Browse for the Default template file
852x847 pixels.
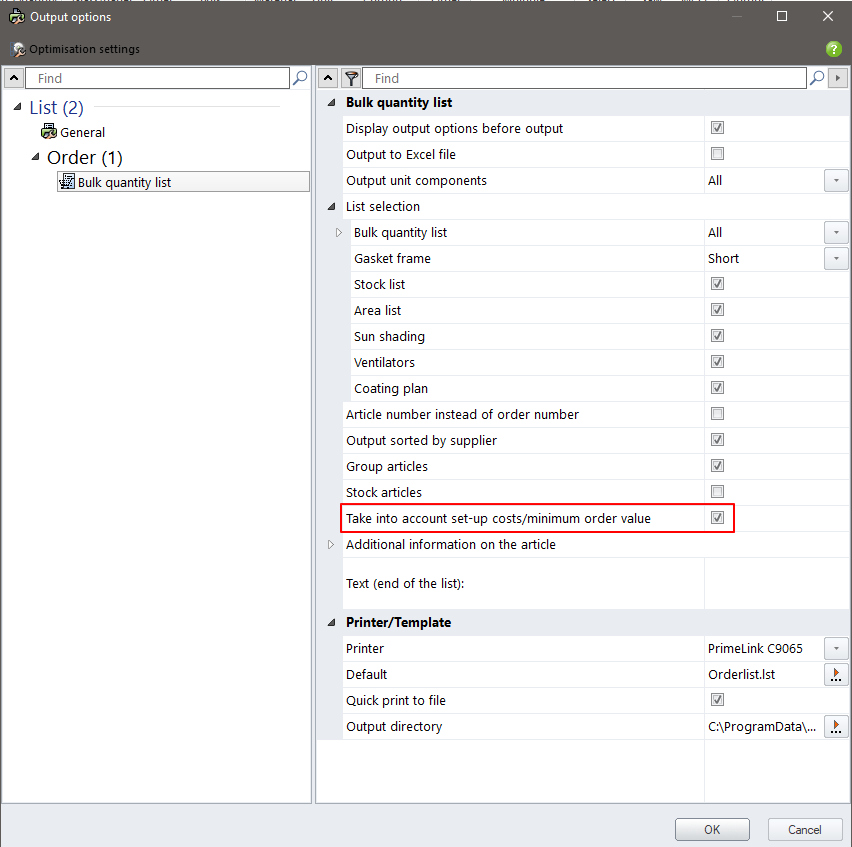click(x=836, y=675)
